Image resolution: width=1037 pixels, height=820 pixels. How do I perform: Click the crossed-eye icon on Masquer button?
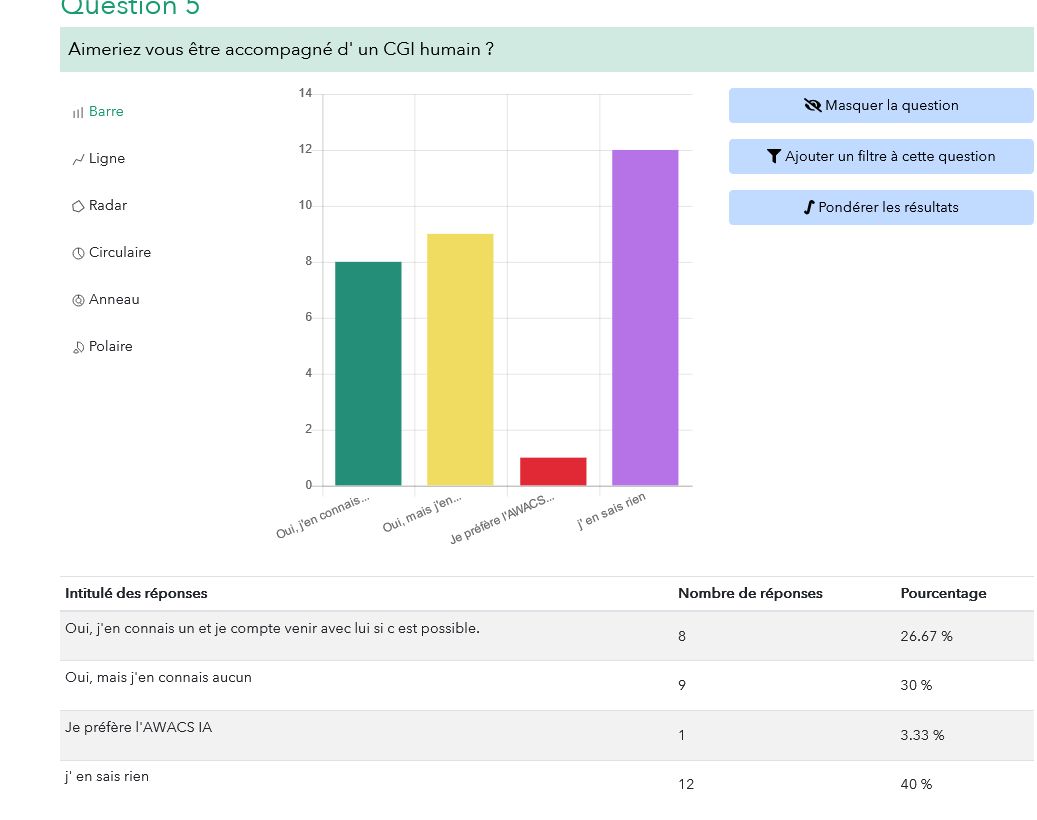(812, 106)
